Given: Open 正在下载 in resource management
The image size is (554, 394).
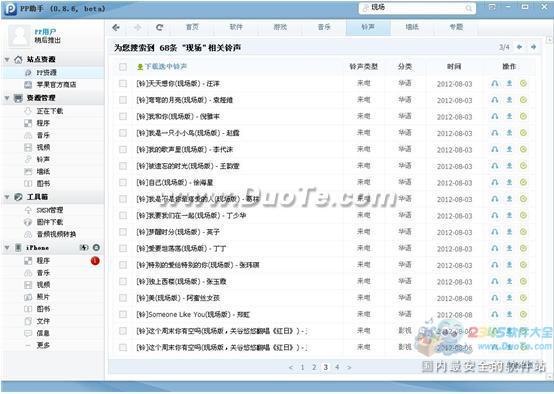Looking at the screenshot, I should coord(53,111).
